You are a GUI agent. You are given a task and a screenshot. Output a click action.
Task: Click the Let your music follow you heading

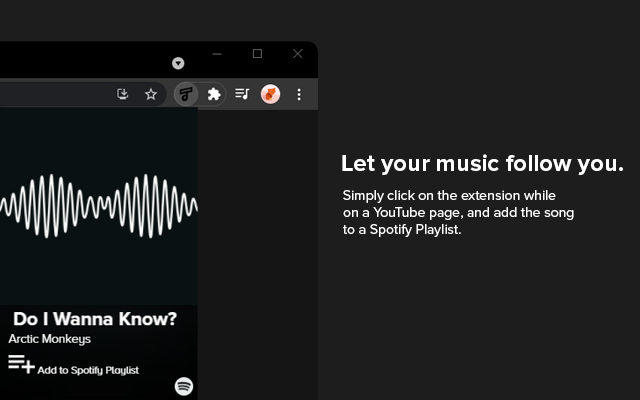click(x=482, y=164)
